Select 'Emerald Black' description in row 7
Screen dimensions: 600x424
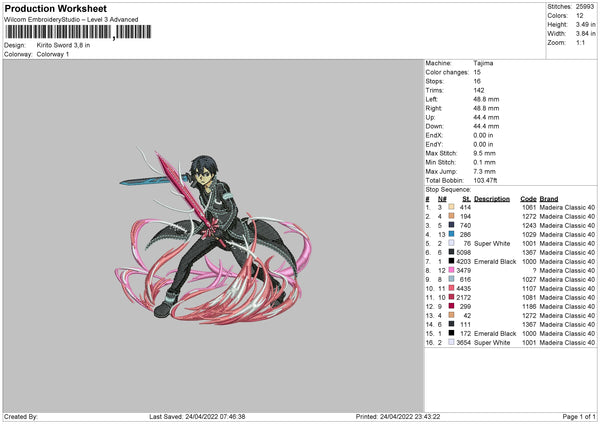pyautogui.click(x=495, y=261)
